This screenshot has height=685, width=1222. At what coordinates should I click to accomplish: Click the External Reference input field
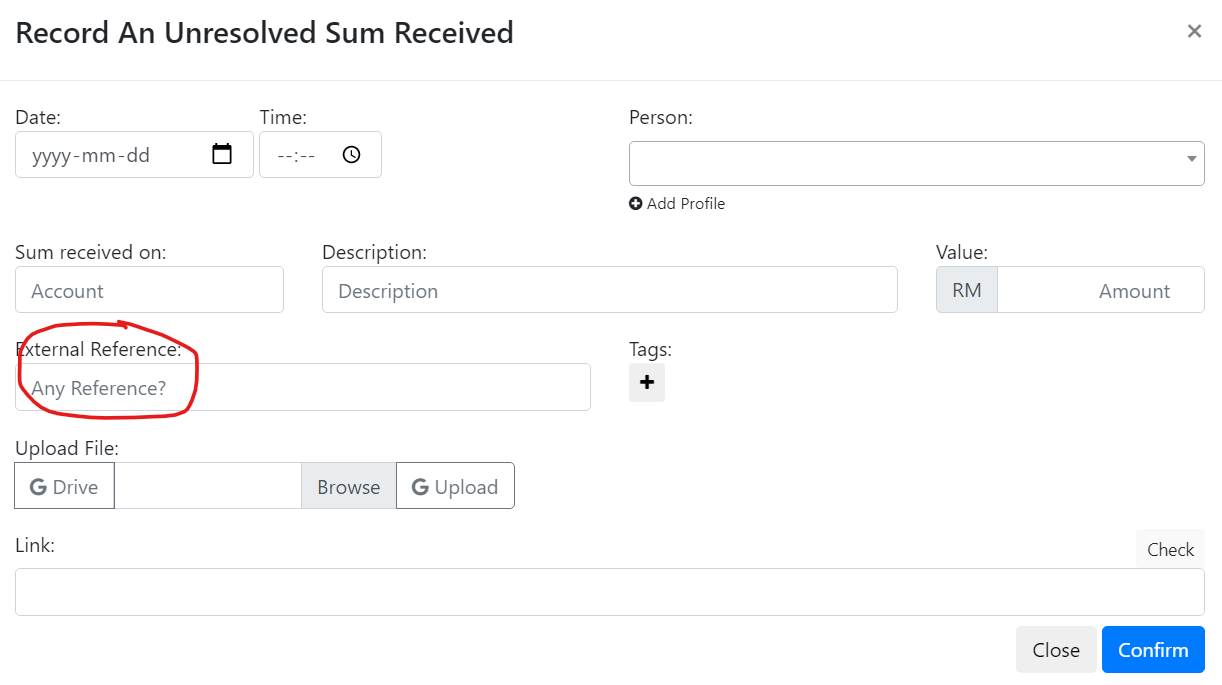coord(303,387)
